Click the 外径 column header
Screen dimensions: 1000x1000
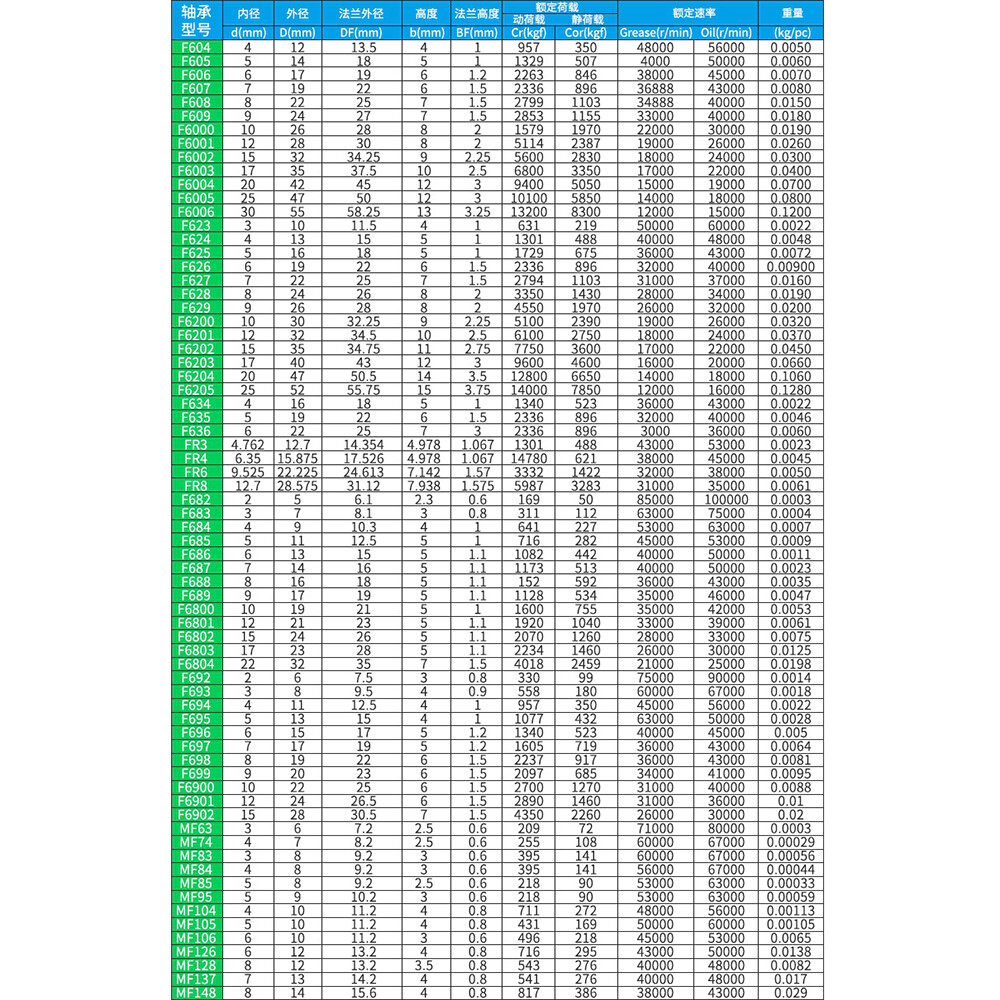pos(297,13)
